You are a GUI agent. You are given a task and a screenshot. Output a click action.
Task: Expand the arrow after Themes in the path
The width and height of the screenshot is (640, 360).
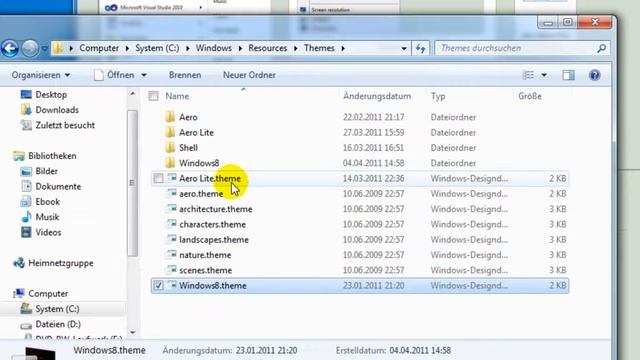point(343,49)
